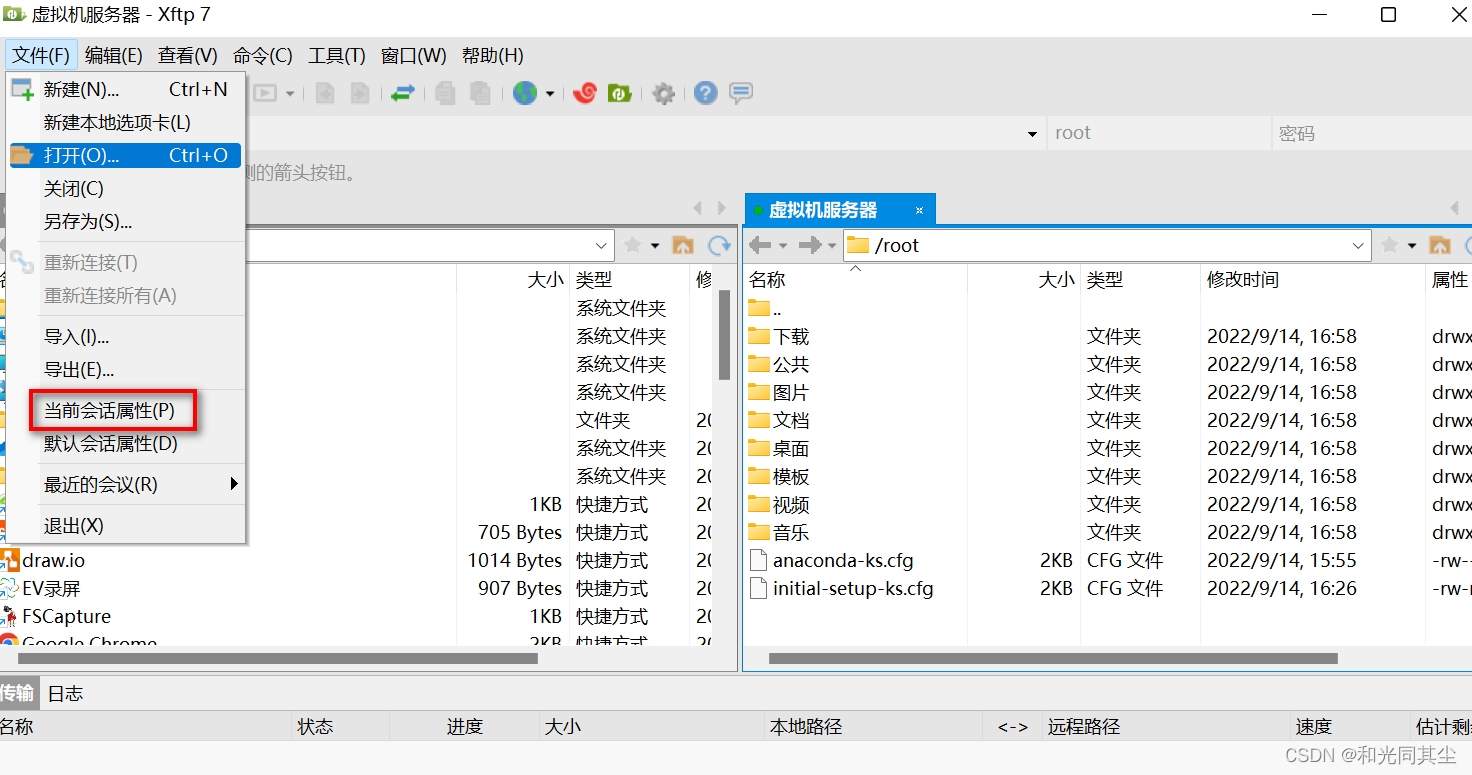The image size is (1472, 775).
Task: Click the bookmark star in the local pane
Action: [633, 245]
